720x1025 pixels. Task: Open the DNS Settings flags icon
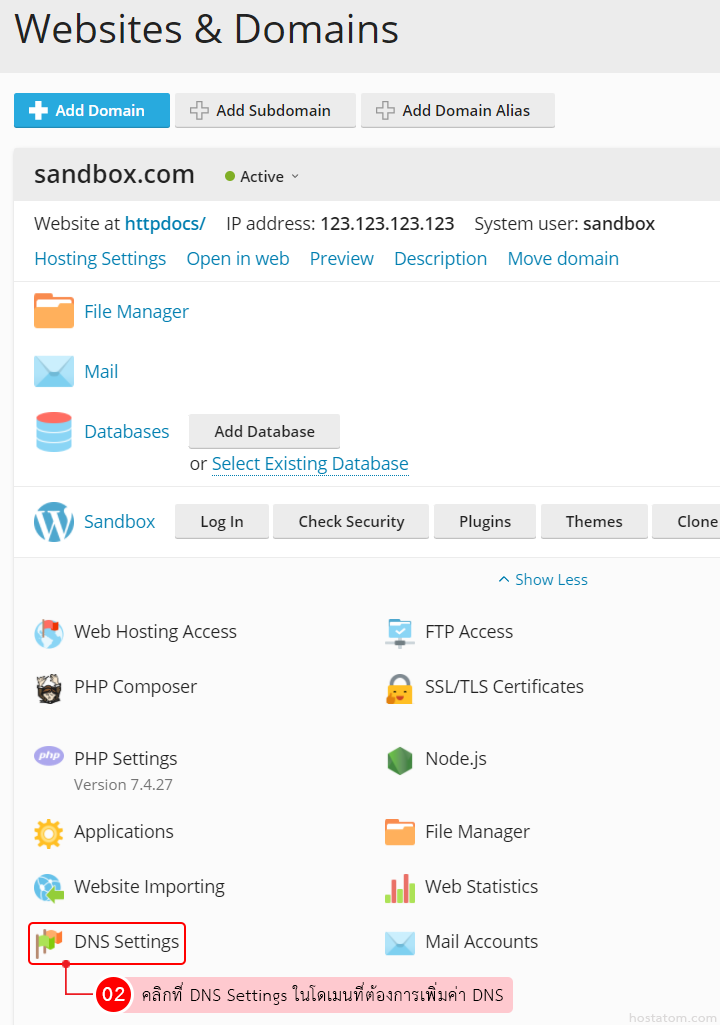click(49, 942)
